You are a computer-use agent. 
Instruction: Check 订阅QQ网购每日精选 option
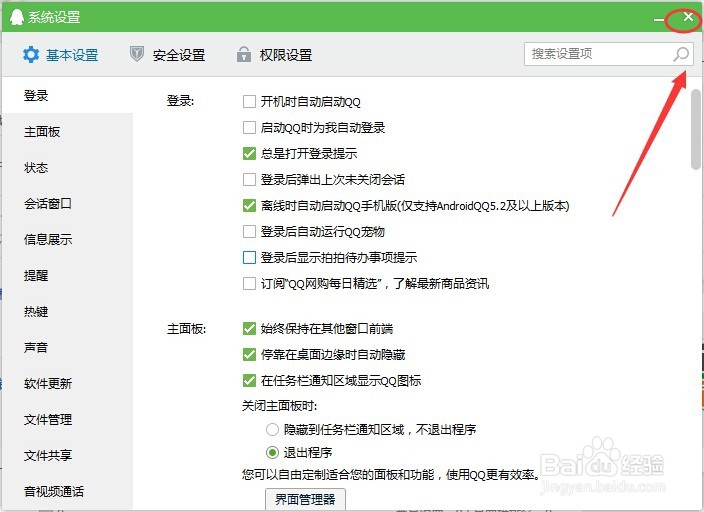[x=249, y=283]
